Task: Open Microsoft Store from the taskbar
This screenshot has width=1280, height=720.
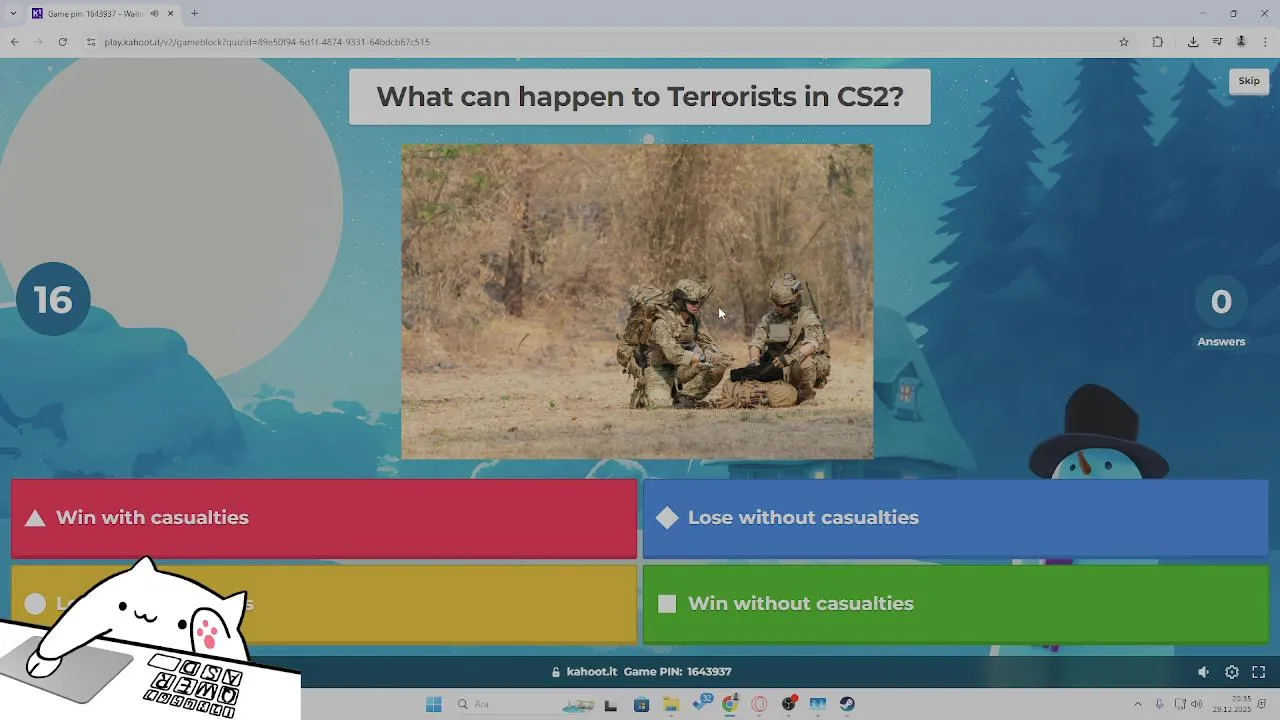Action: click(641, 705)
